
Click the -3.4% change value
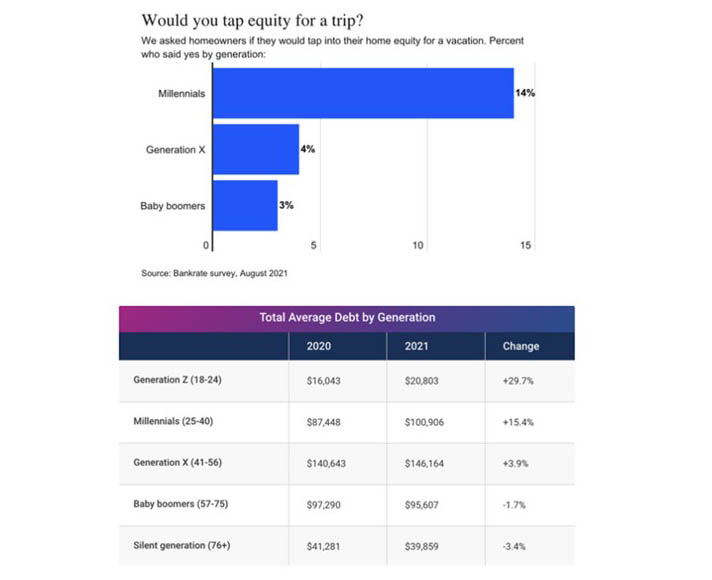(515, 546)
